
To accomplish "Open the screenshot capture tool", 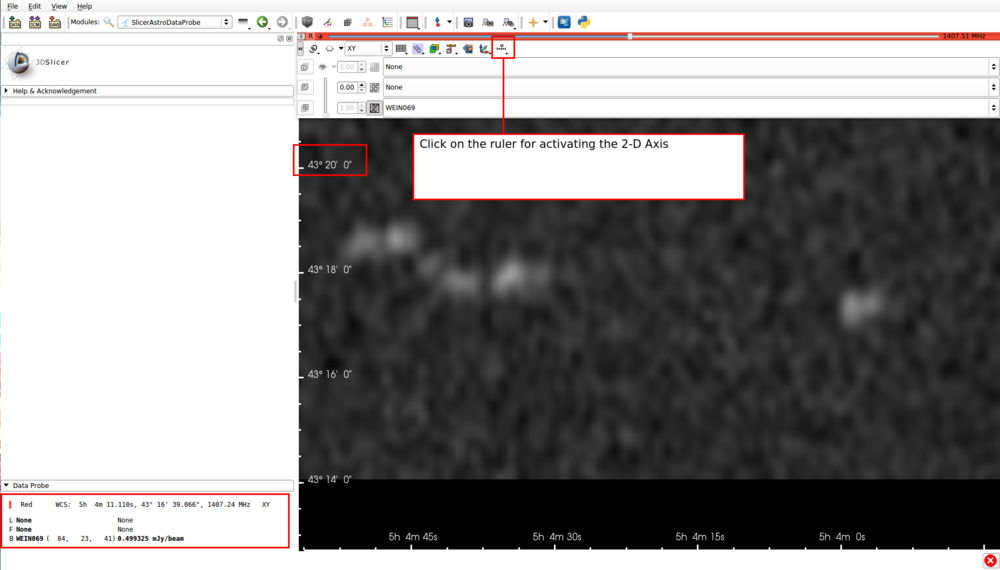I will click(x=468, y=22).
